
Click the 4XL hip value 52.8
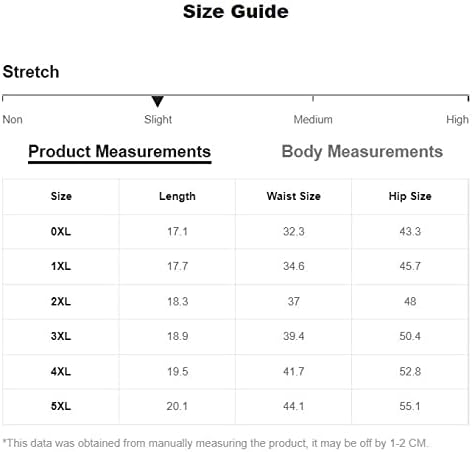pos(410,371)
